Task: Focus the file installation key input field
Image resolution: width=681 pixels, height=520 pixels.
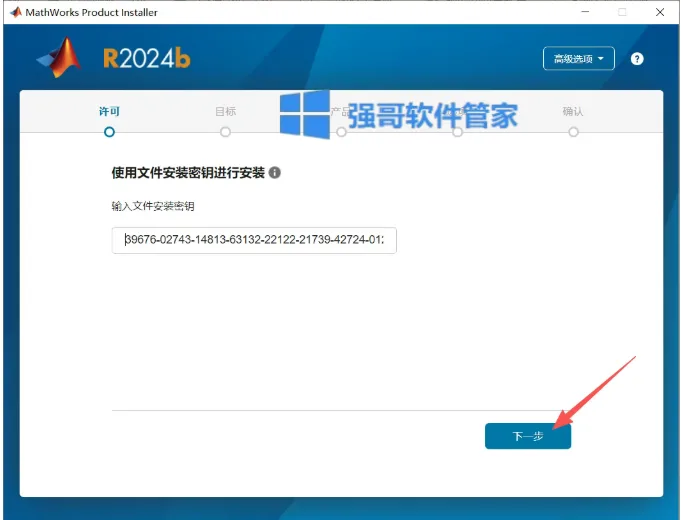Action: pyautogui.click(x=254, y=240)
